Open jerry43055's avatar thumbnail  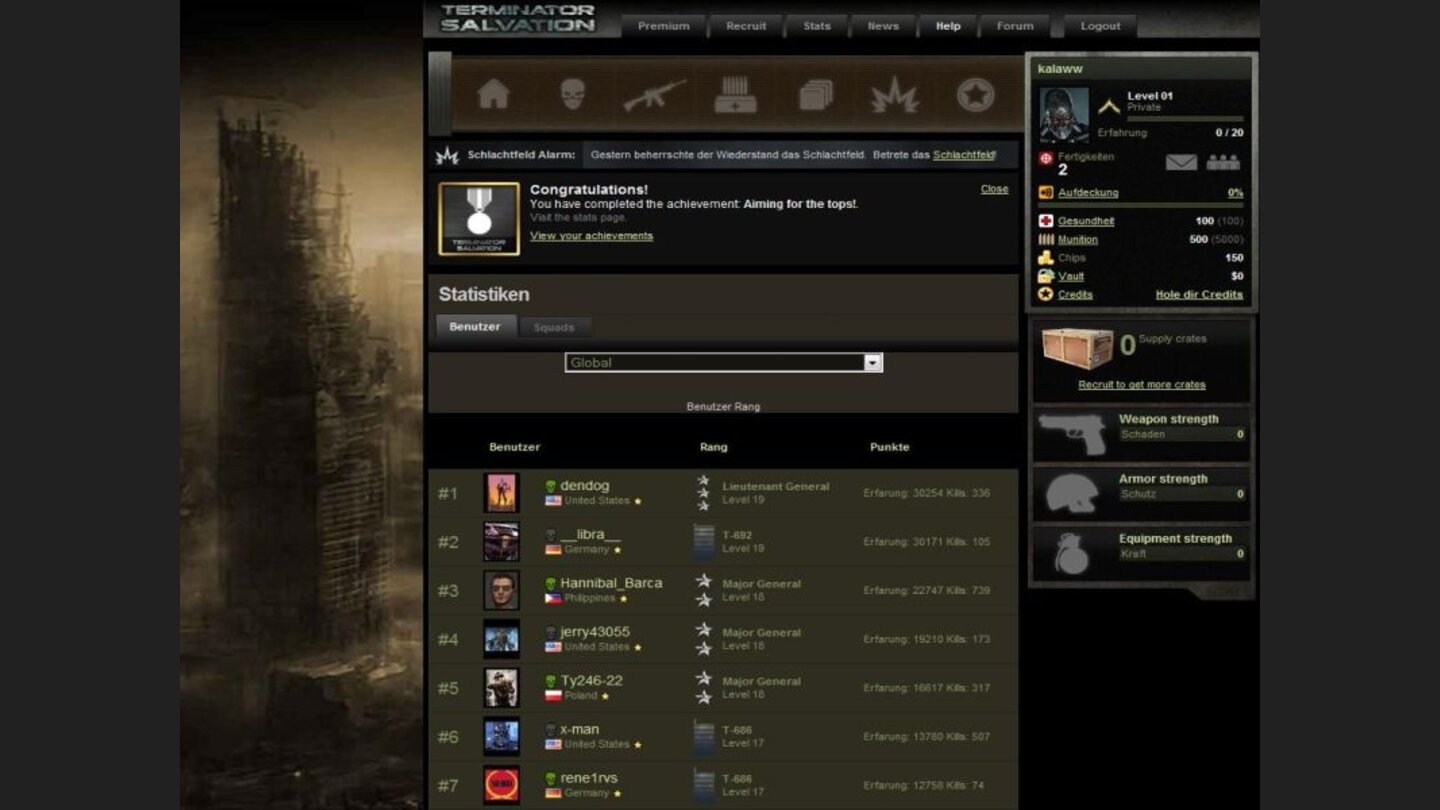(501, 639)
